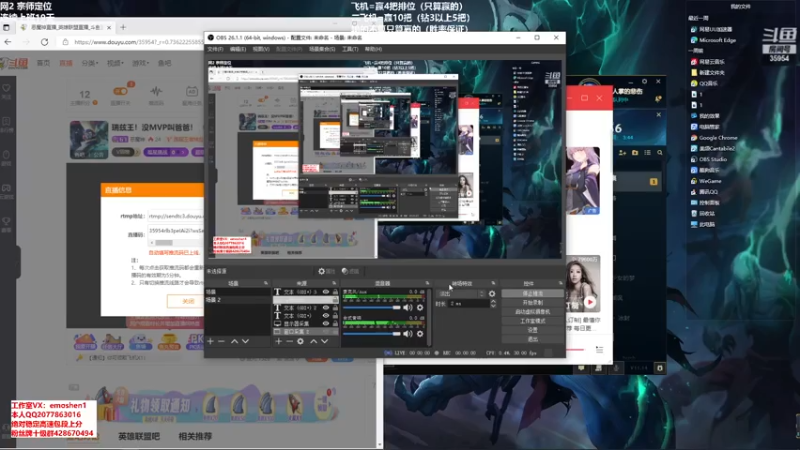Add a new source with the Sources plus icon
This screenshot has width=800, height=450.
279,341
